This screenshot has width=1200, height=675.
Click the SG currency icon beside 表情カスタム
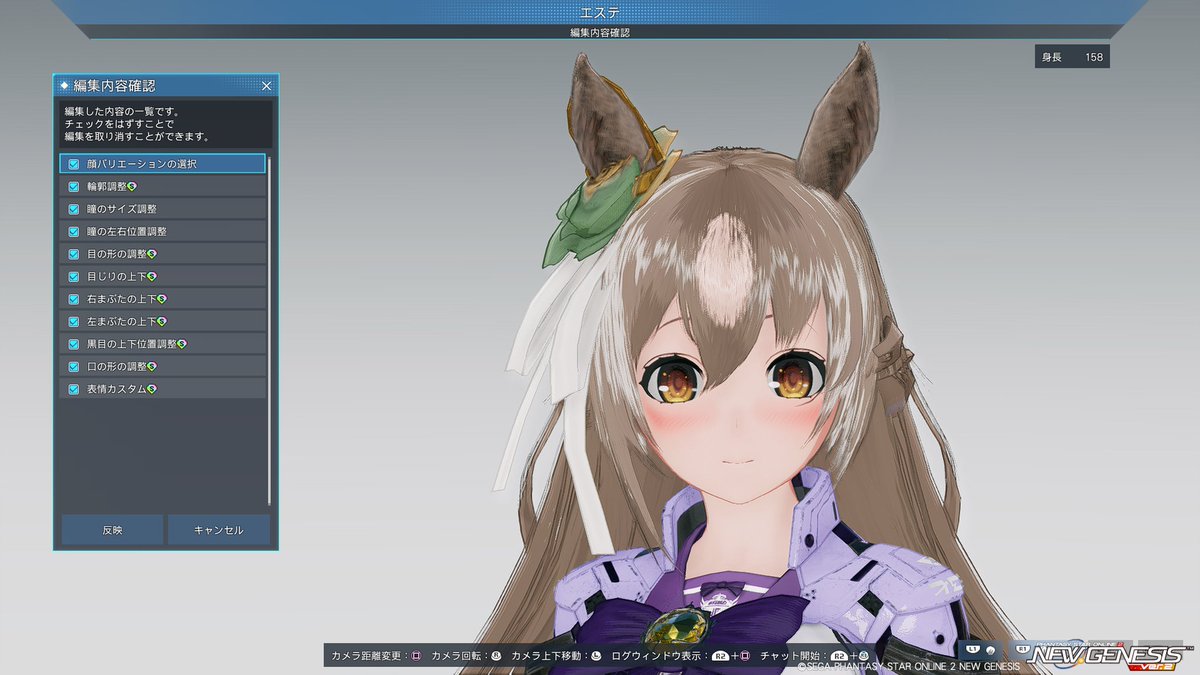pyautogui.click(x=152, y=389)
